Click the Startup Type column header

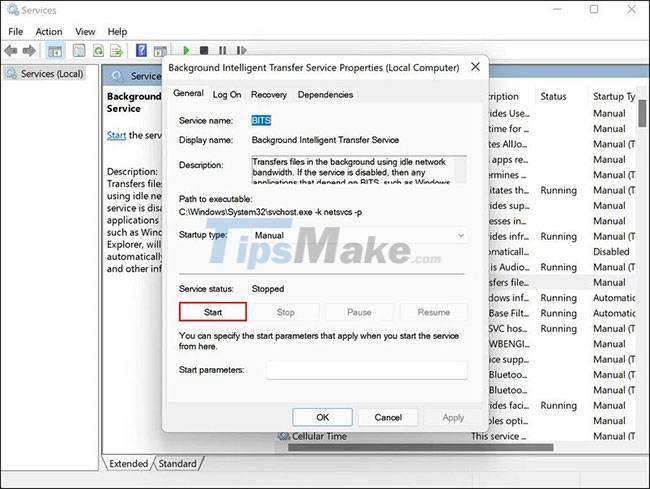[614, 97]
